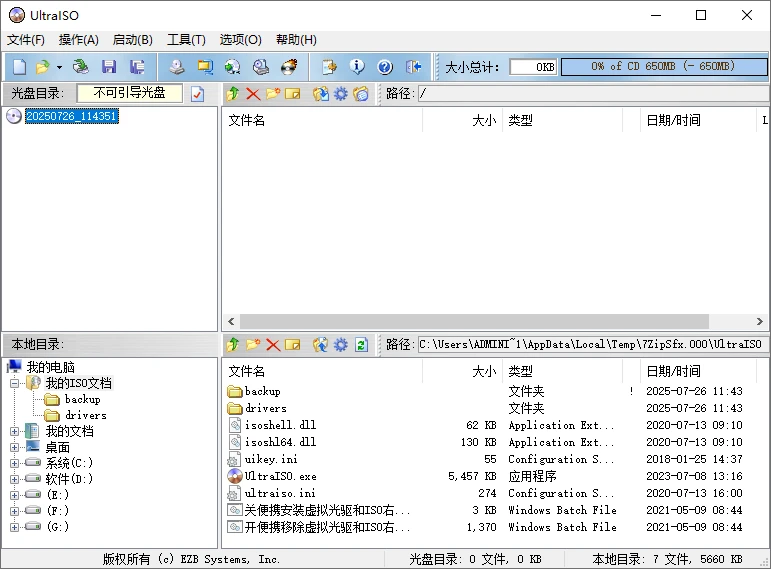The image size is (771, 569).
Task: Select the drivers folder in local tree
Action: click(86, 416)
